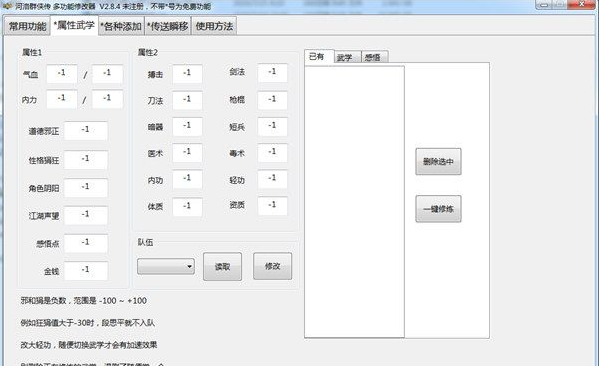Focus the 医术 skill field
This screenshot has width=599, height=366.
pyautogui.click(x=187, y=153)
